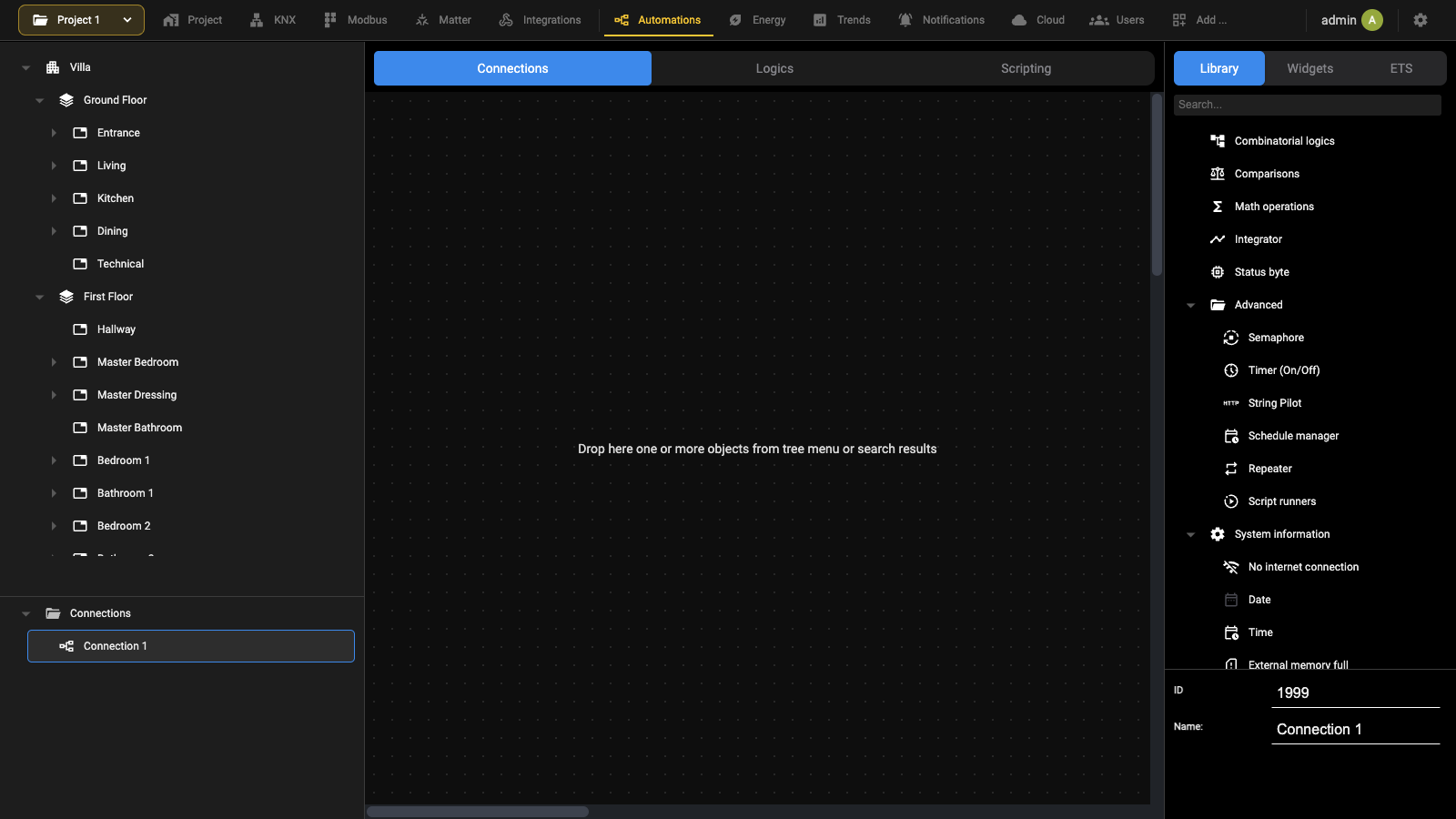Collapse the Ground Floor node

coord(40,100)
